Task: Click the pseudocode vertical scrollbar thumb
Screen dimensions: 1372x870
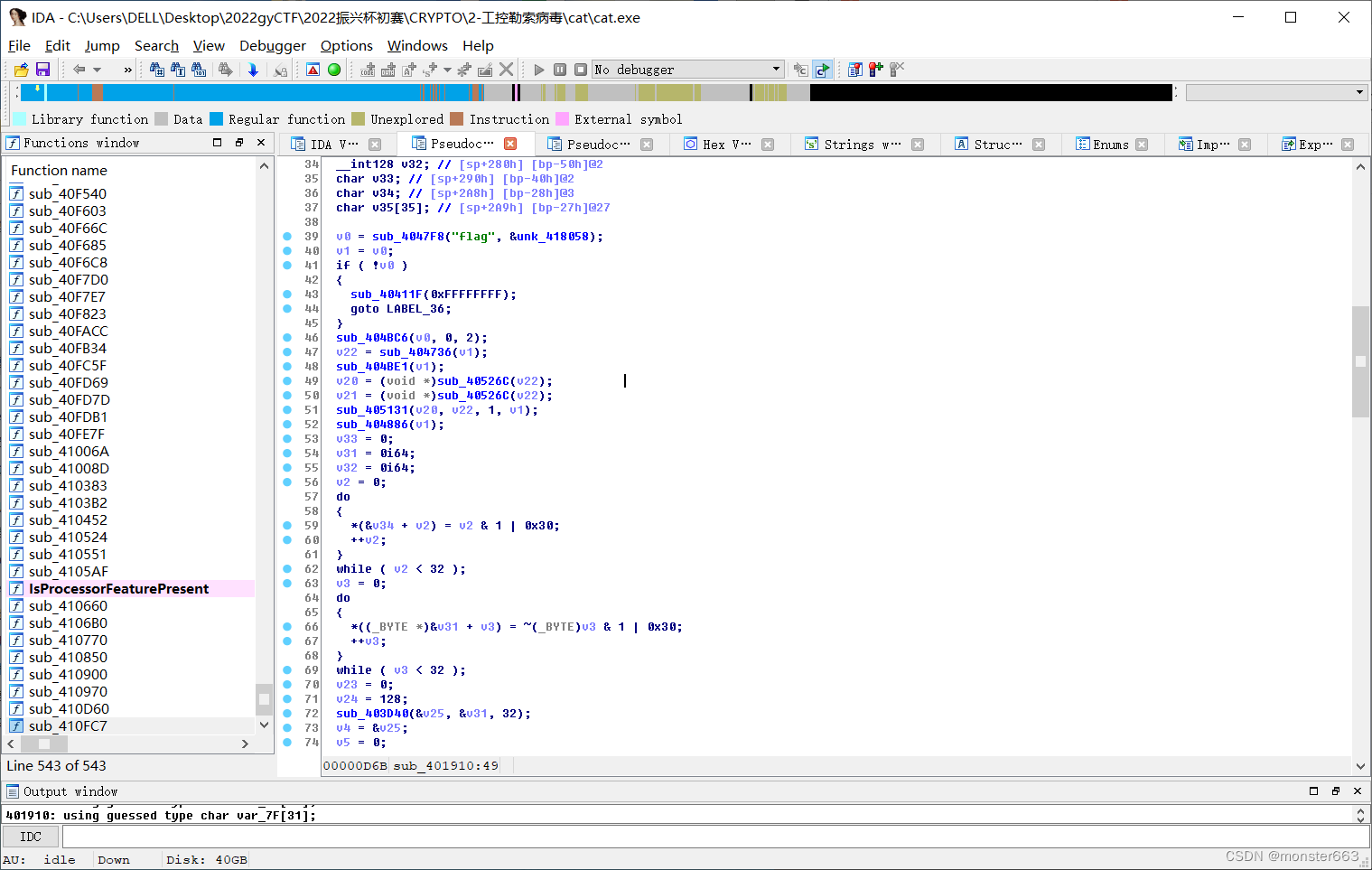Action: 1360,361
